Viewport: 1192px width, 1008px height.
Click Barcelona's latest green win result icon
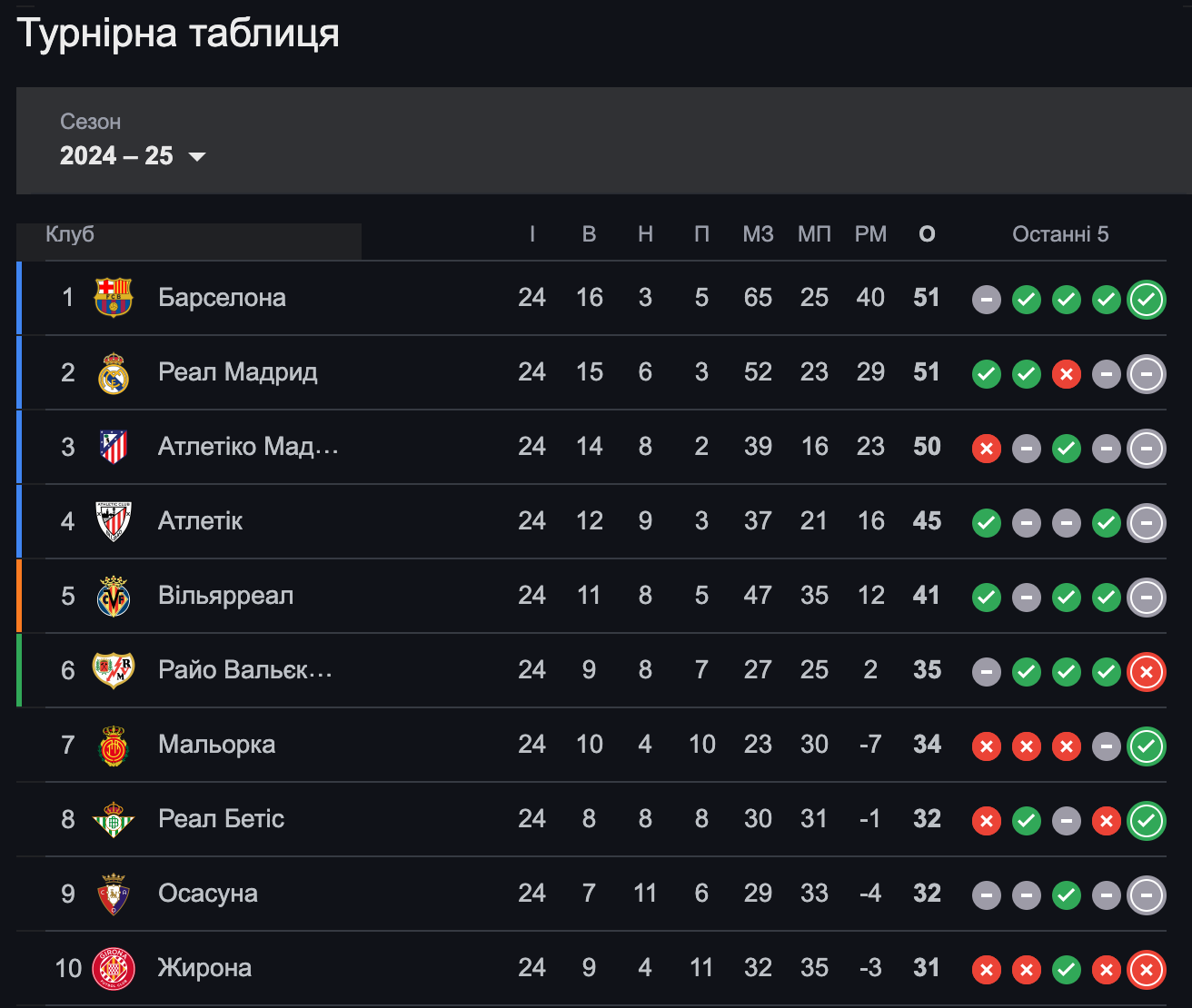[1147, 299]
